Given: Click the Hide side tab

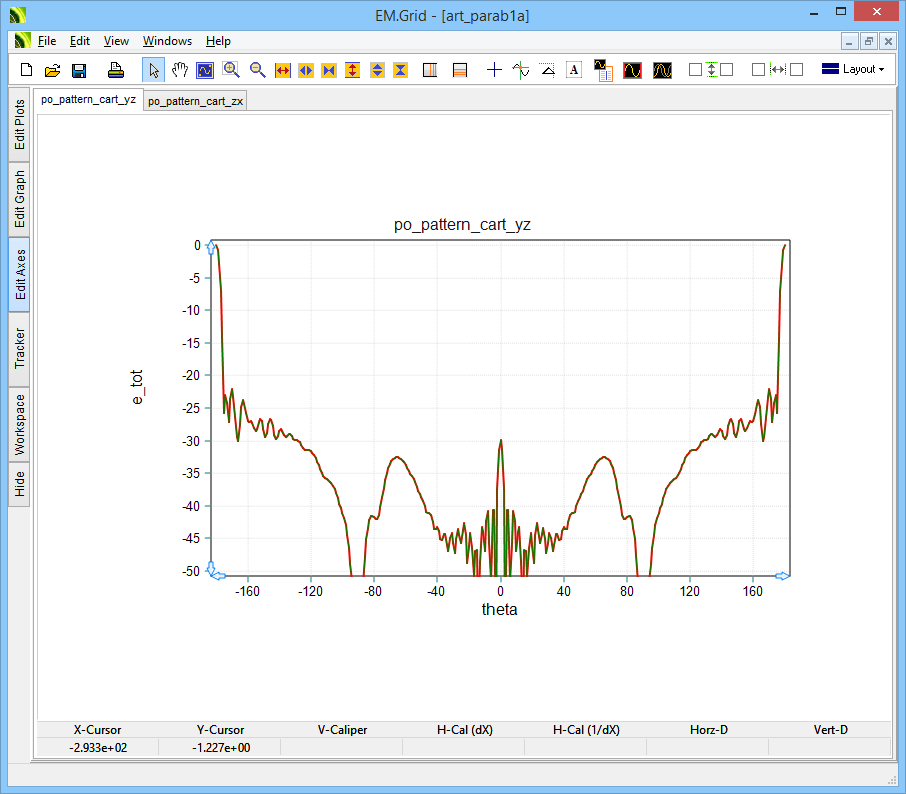Looking at the screenshot, I should (x=19, y=485).
